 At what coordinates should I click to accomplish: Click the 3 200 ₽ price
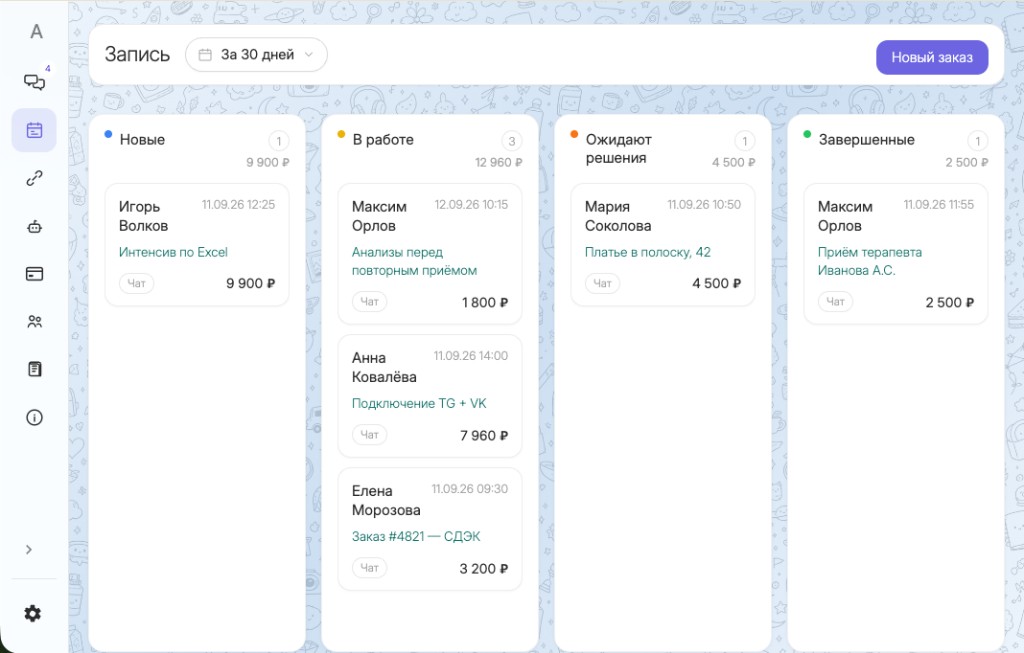pyautogui.click(x=484, y=569)
